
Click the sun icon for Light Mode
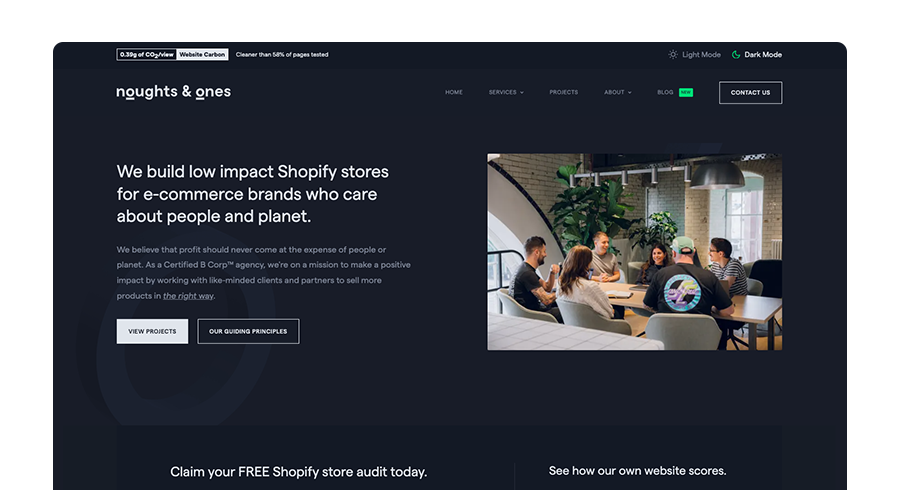673,55
